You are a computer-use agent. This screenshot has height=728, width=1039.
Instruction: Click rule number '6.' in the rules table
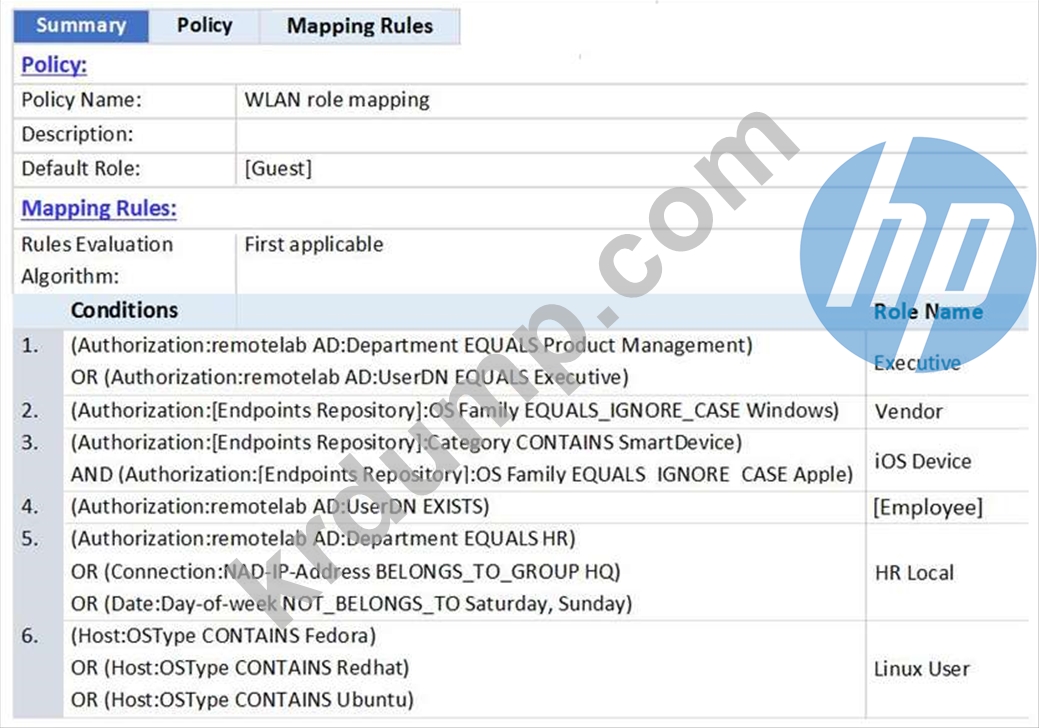(30, 637)
